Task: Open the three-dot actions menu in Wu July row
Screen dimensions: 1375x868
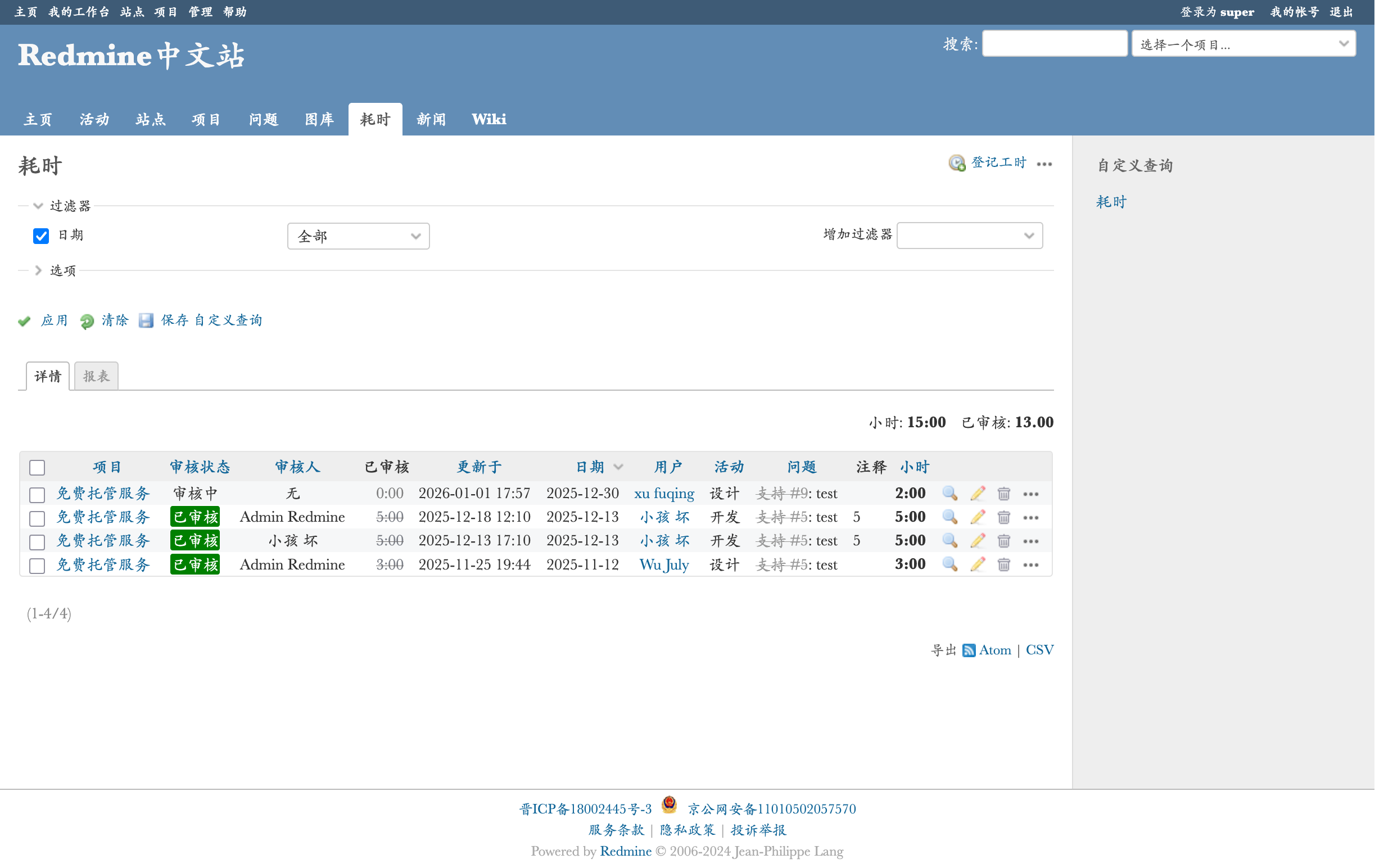Action: (1030, 565)
